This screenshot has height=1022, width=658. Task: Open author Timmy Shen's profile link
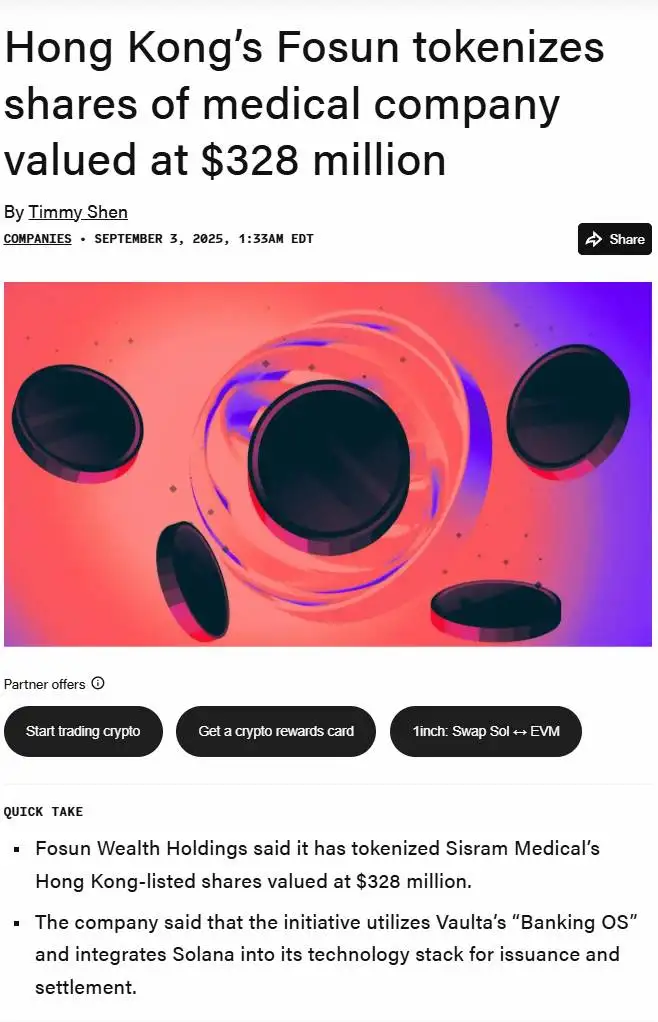click(78, 212)
